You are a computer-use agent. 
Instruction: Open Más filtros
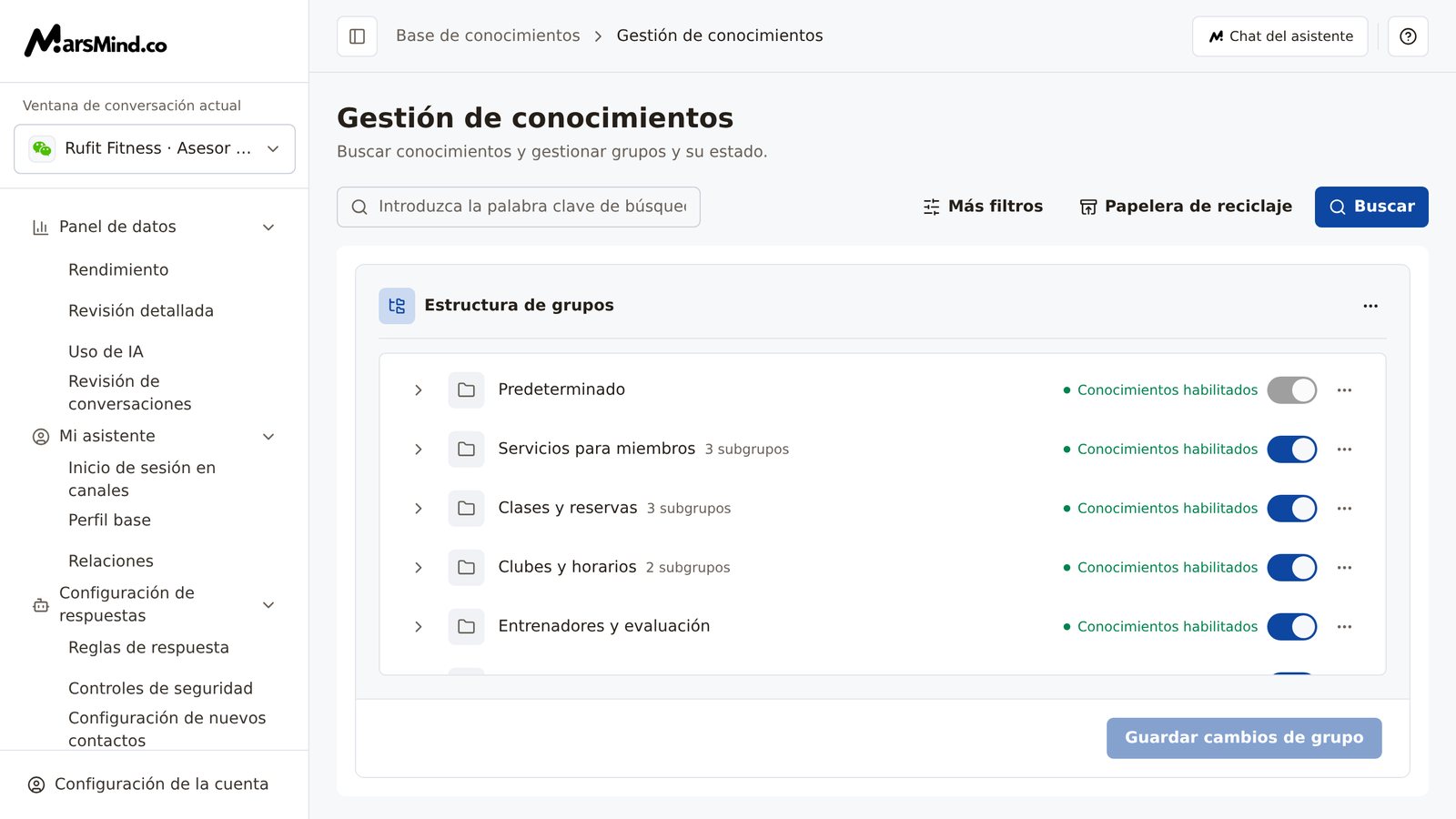983,207
